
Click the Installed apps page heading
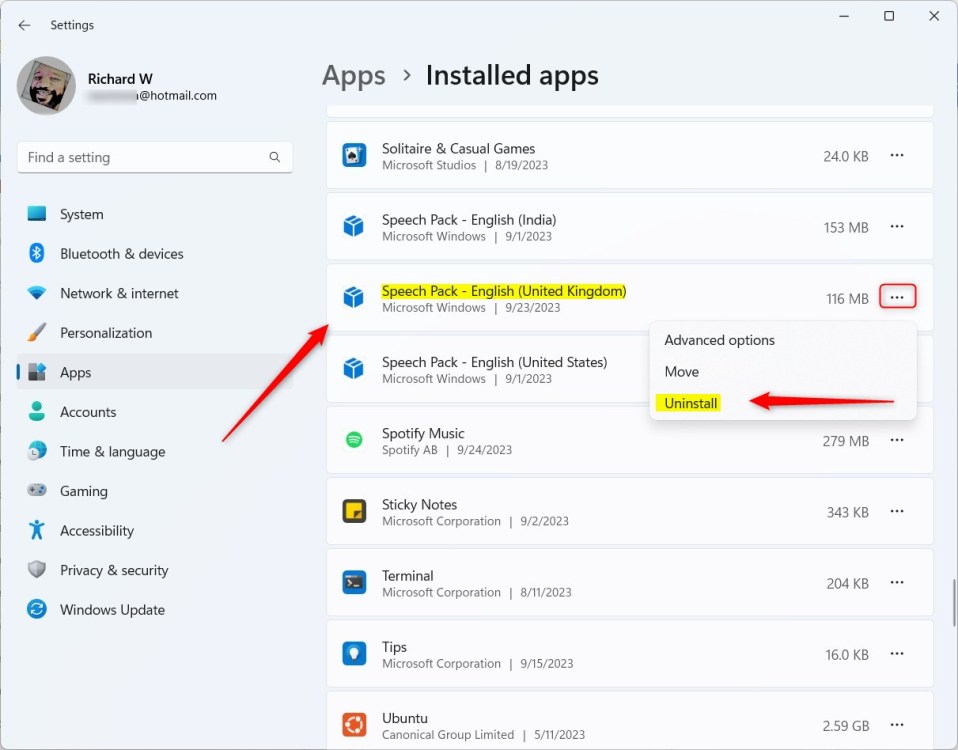click(x=512, y=76)
